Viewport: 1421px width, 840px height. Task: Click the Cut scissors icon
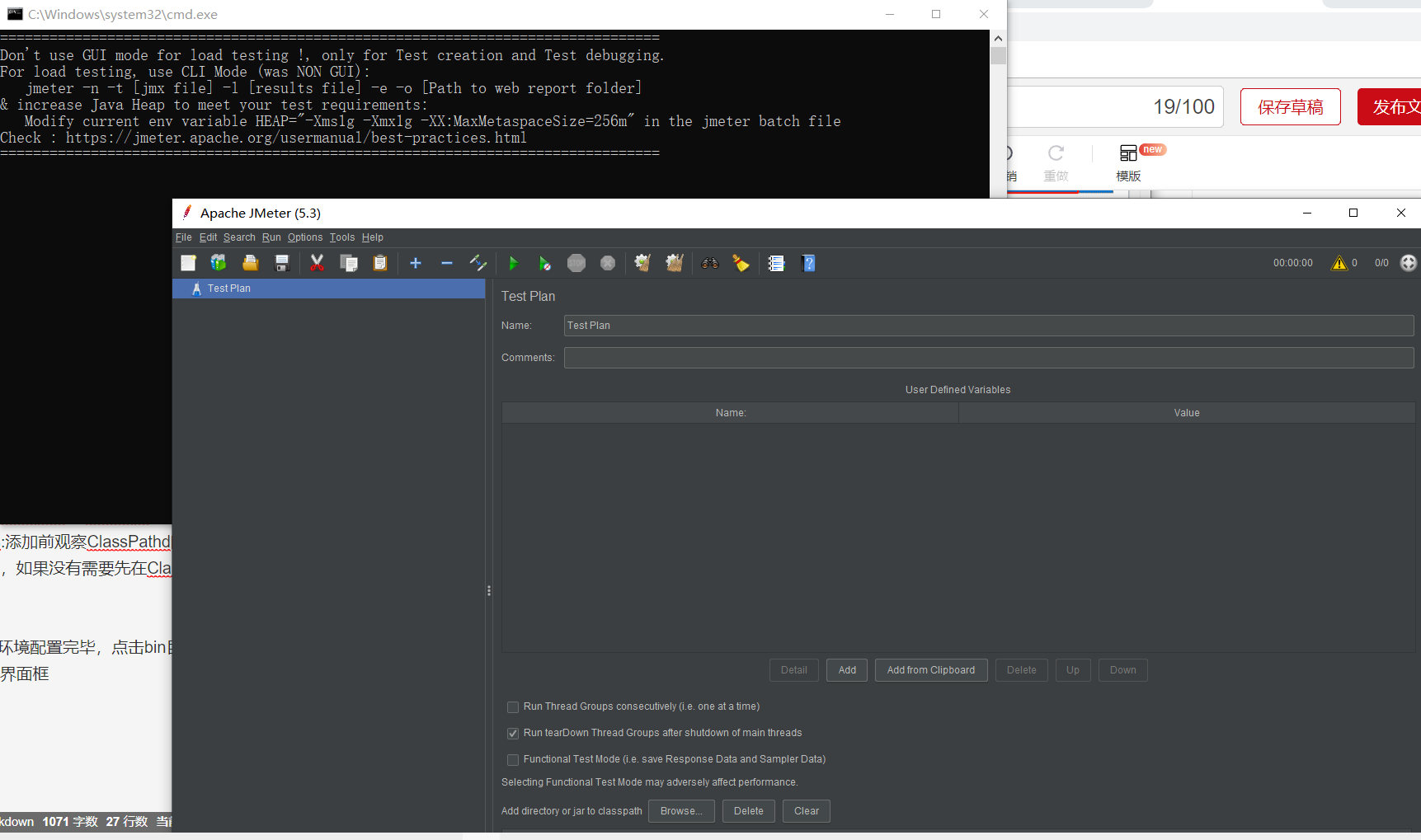coord(317,263)
